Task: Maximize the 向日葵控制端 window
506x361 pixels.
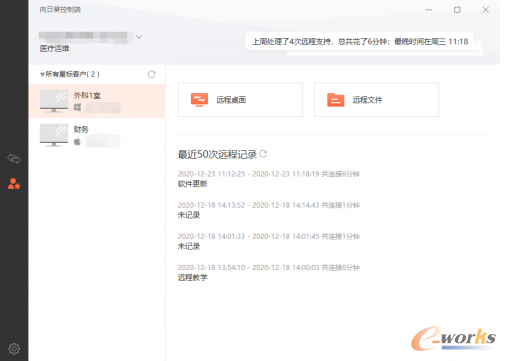Action: point(457,10)
